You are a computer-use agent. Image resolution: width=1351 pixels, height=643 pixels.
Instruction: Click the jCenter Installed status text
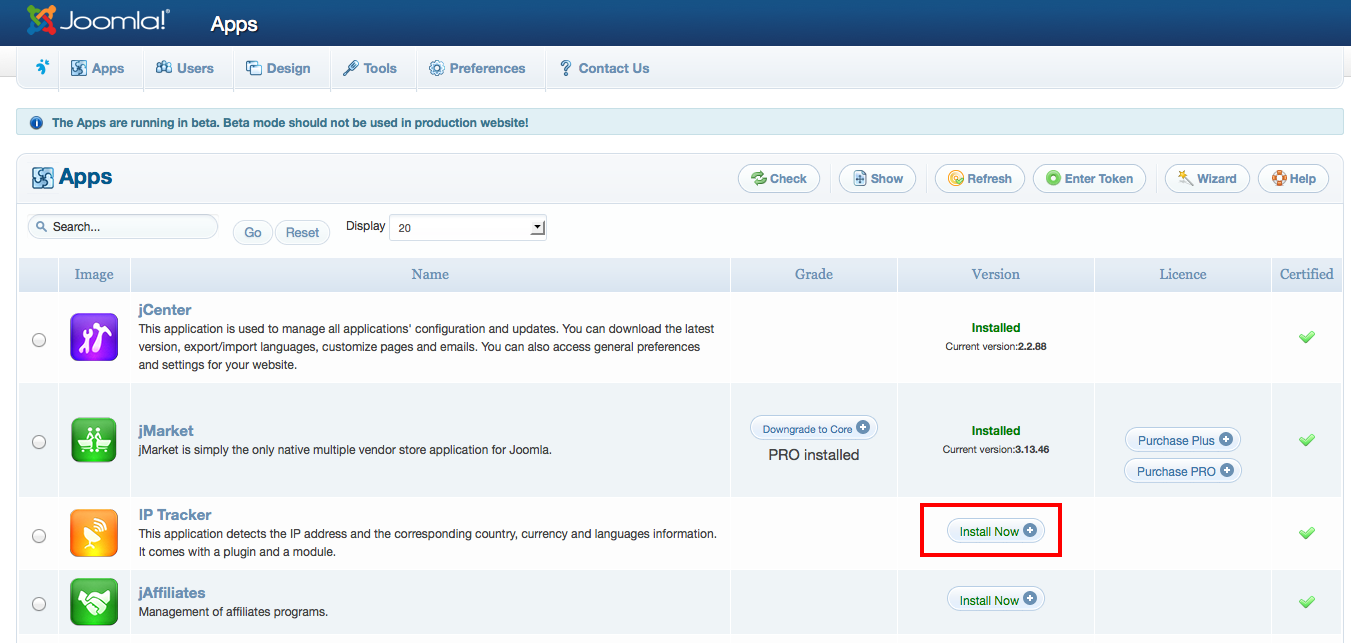click(996, 328)
